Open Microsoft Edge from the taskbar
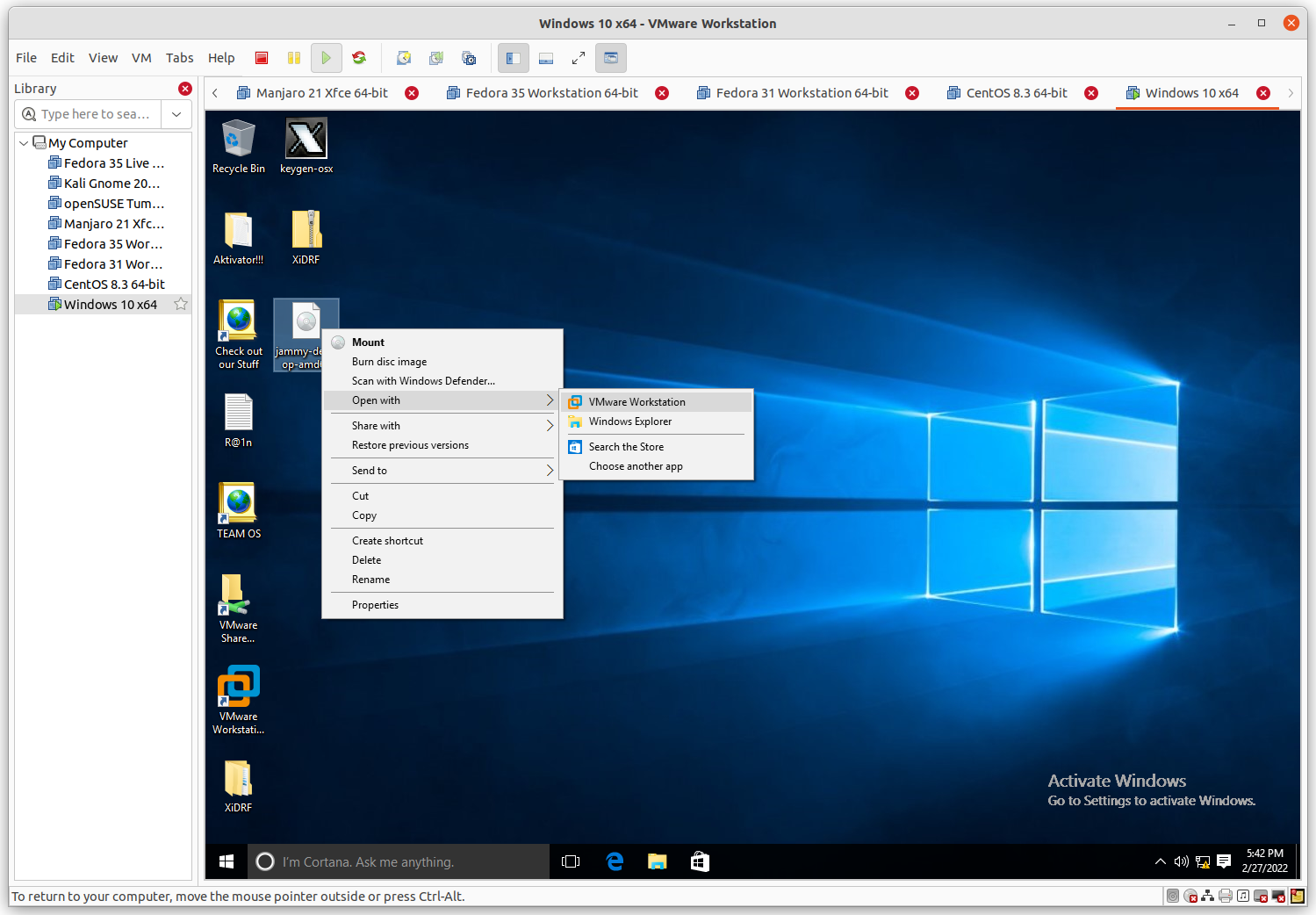This screenshot has width=1316, height=915. [615, 862]
